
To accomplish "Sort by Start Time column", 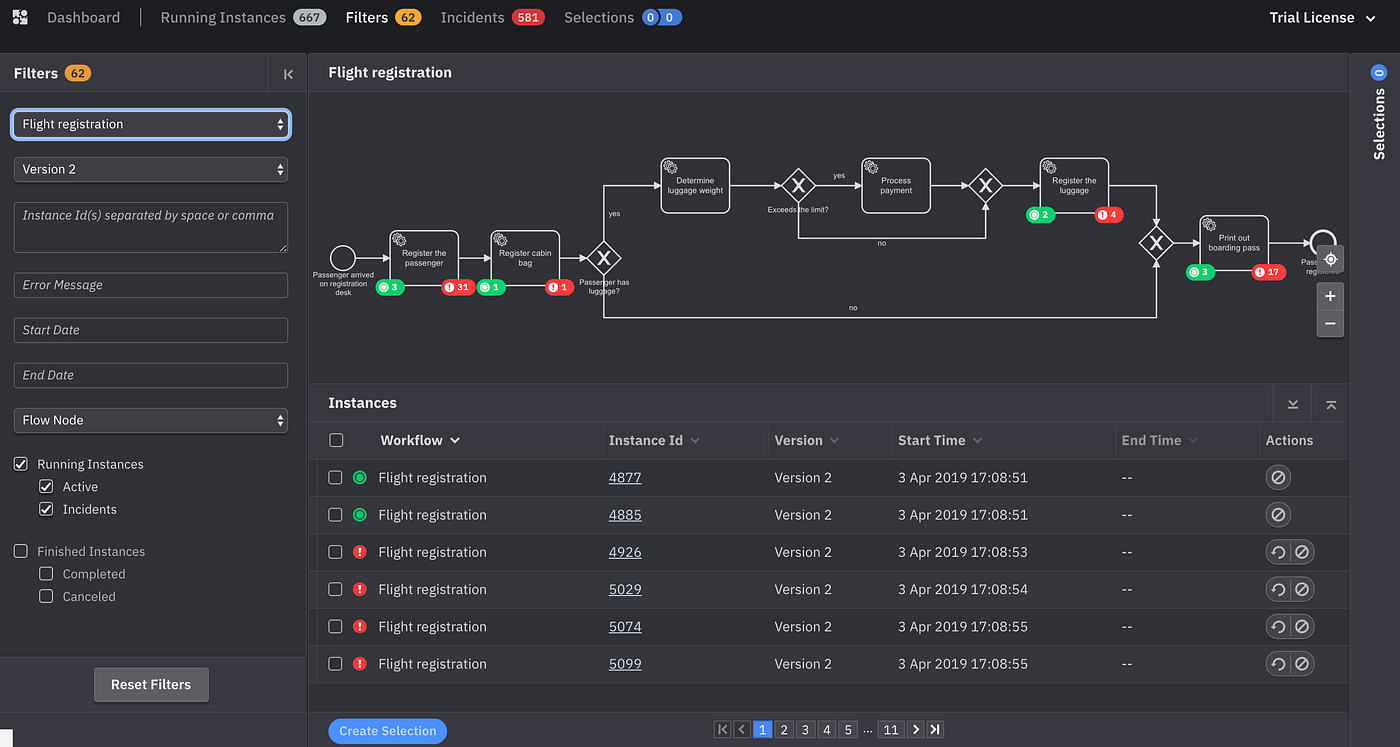I will pos(940,440).
